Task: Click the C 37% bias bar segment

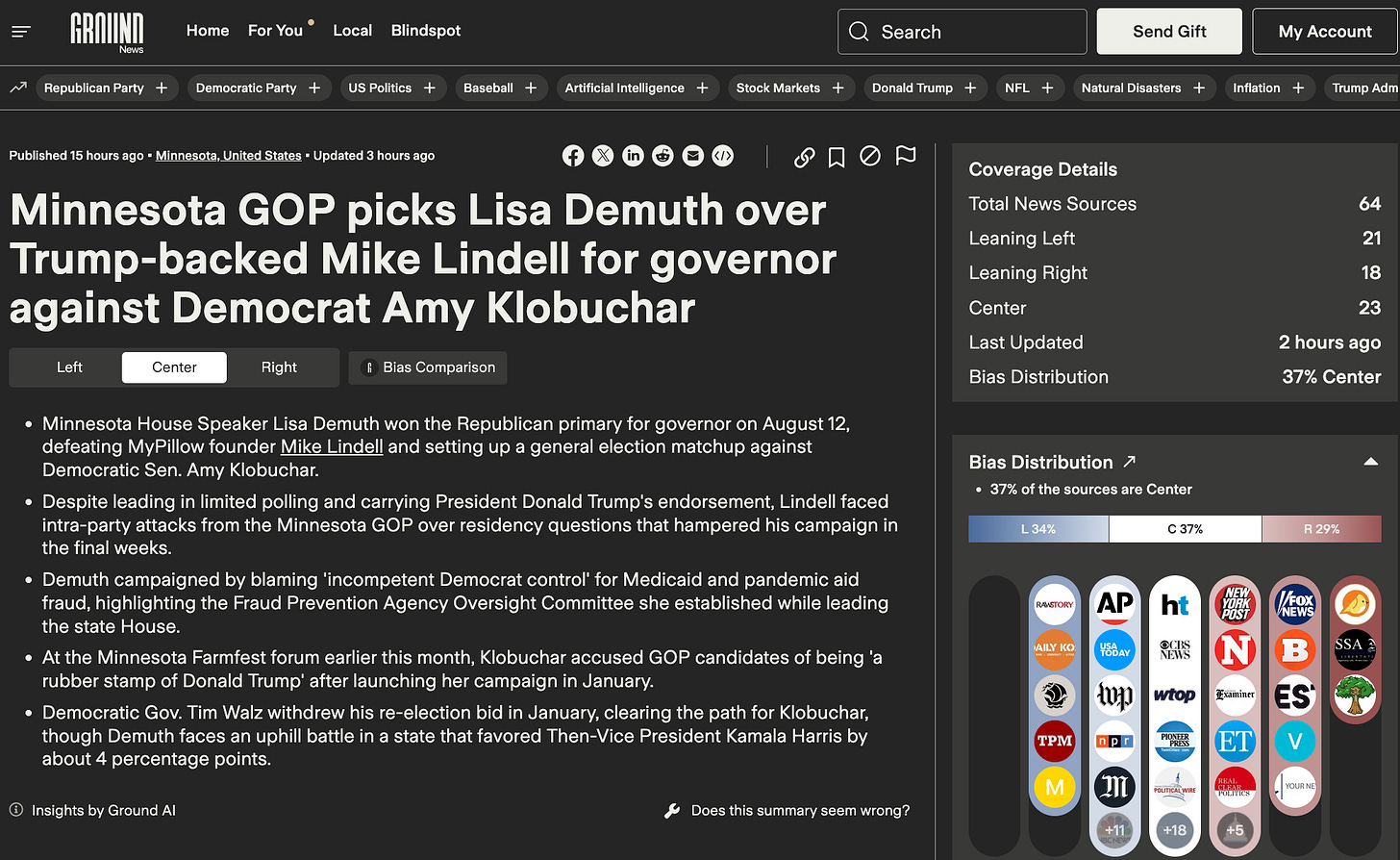Action: pyautogui.click(x=1185, y=529)
